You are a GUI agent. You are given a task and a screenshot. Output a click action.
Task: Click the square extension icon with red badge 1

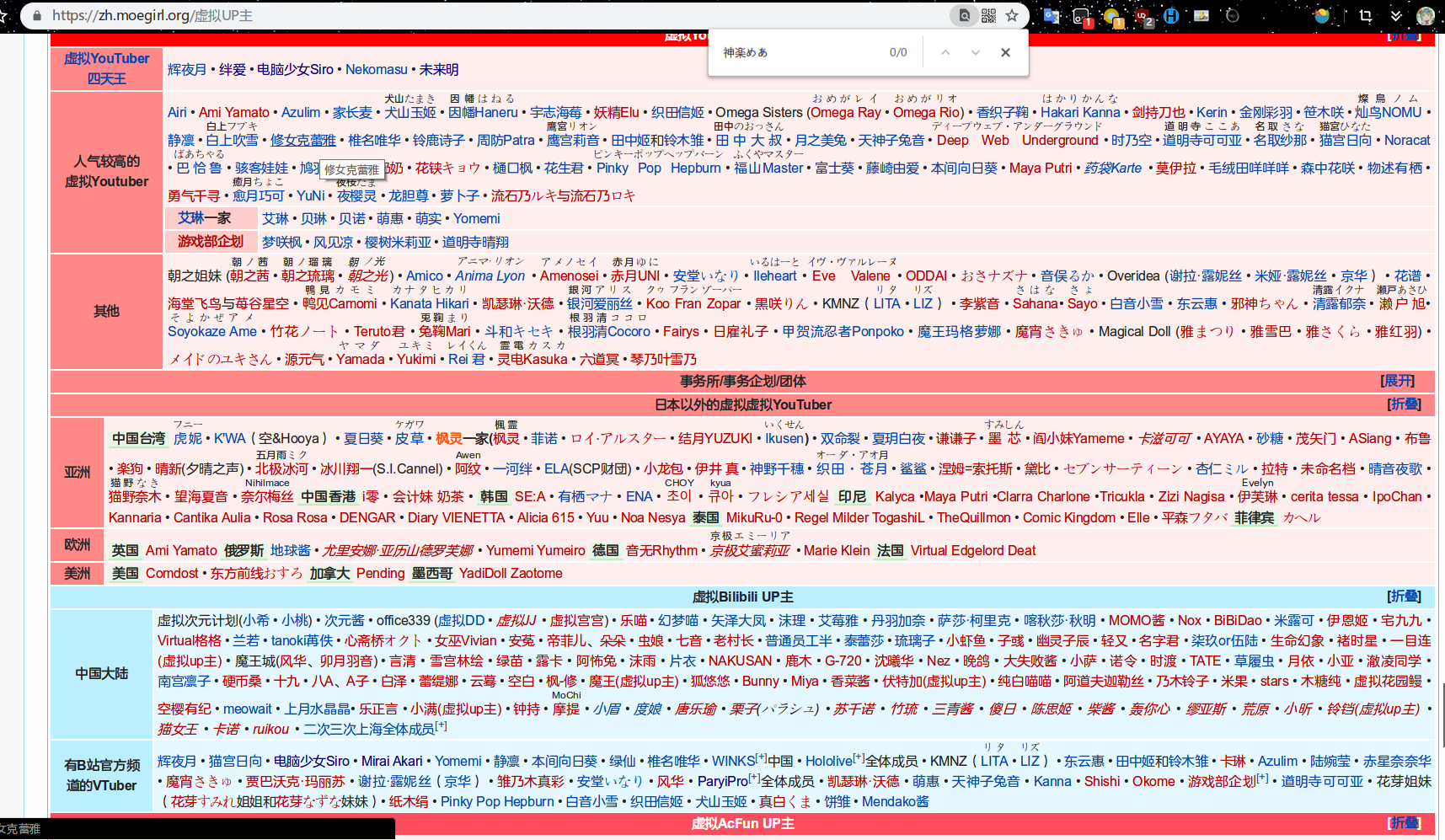click(x=1082, y=16)
